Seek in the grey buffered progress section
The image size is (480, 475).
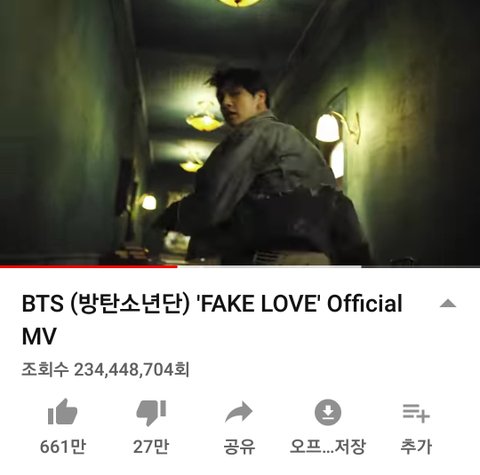(x=269, y=266)
